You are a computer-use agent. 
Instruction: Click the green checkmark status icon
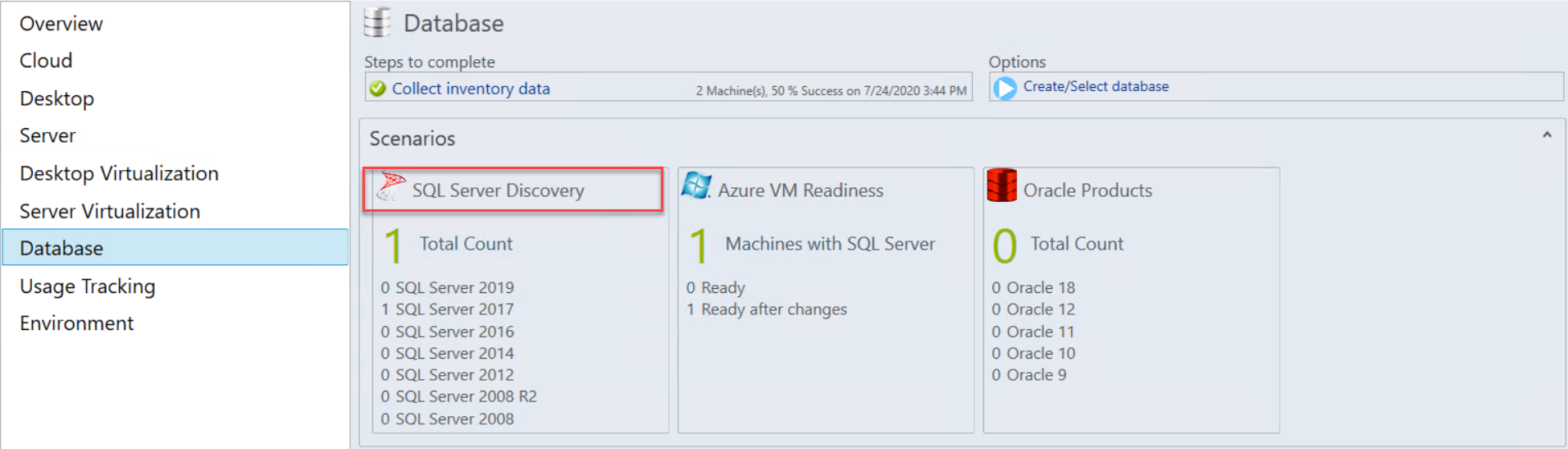pyautogui.click(x=377, y=89)
